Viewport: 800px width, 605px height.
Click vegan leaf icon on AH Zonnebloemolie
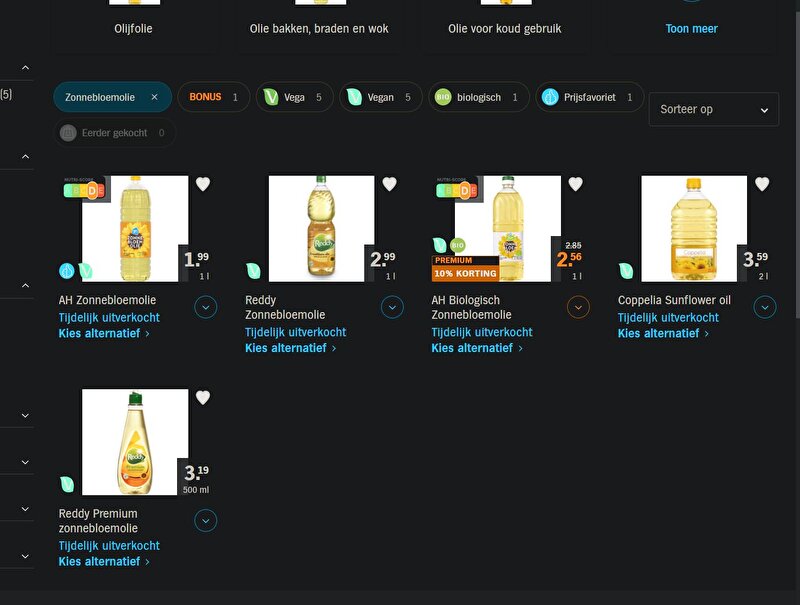[86, 270]
